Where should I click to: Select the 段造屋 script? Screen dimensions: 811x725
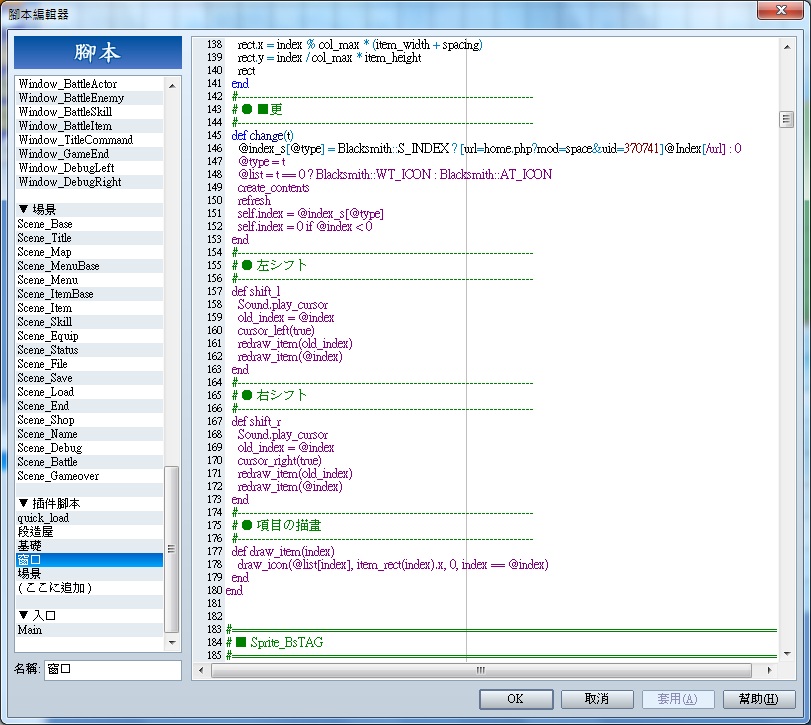pos(89,532)
